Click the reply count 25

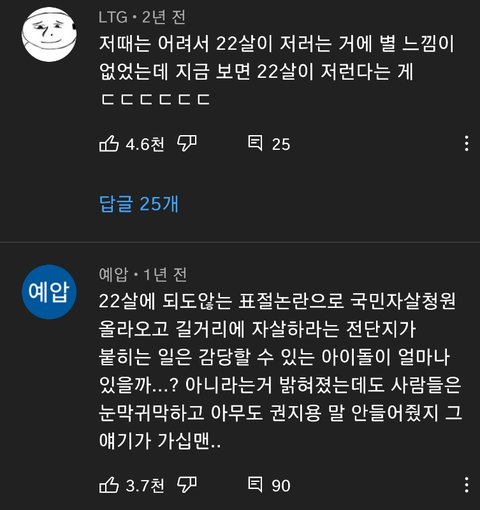coord(281,145)
